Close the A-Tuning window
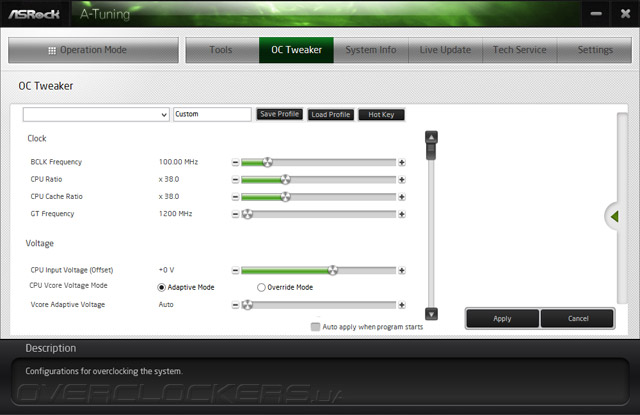Image resolution: width=640 pixels, height=415 pixels. tap(625, 14)
